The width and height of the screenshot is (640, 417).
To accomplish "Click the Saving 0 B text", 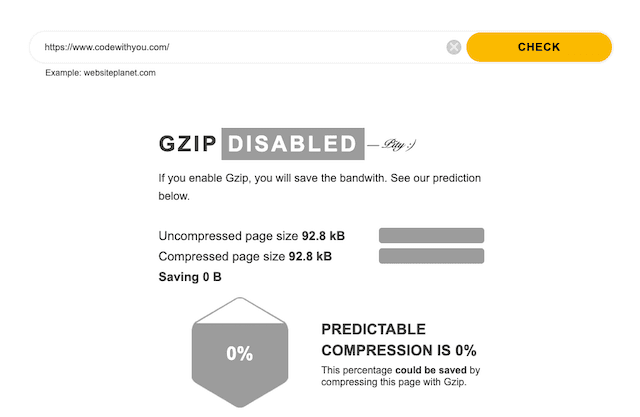I will click(x=190, y=277).
